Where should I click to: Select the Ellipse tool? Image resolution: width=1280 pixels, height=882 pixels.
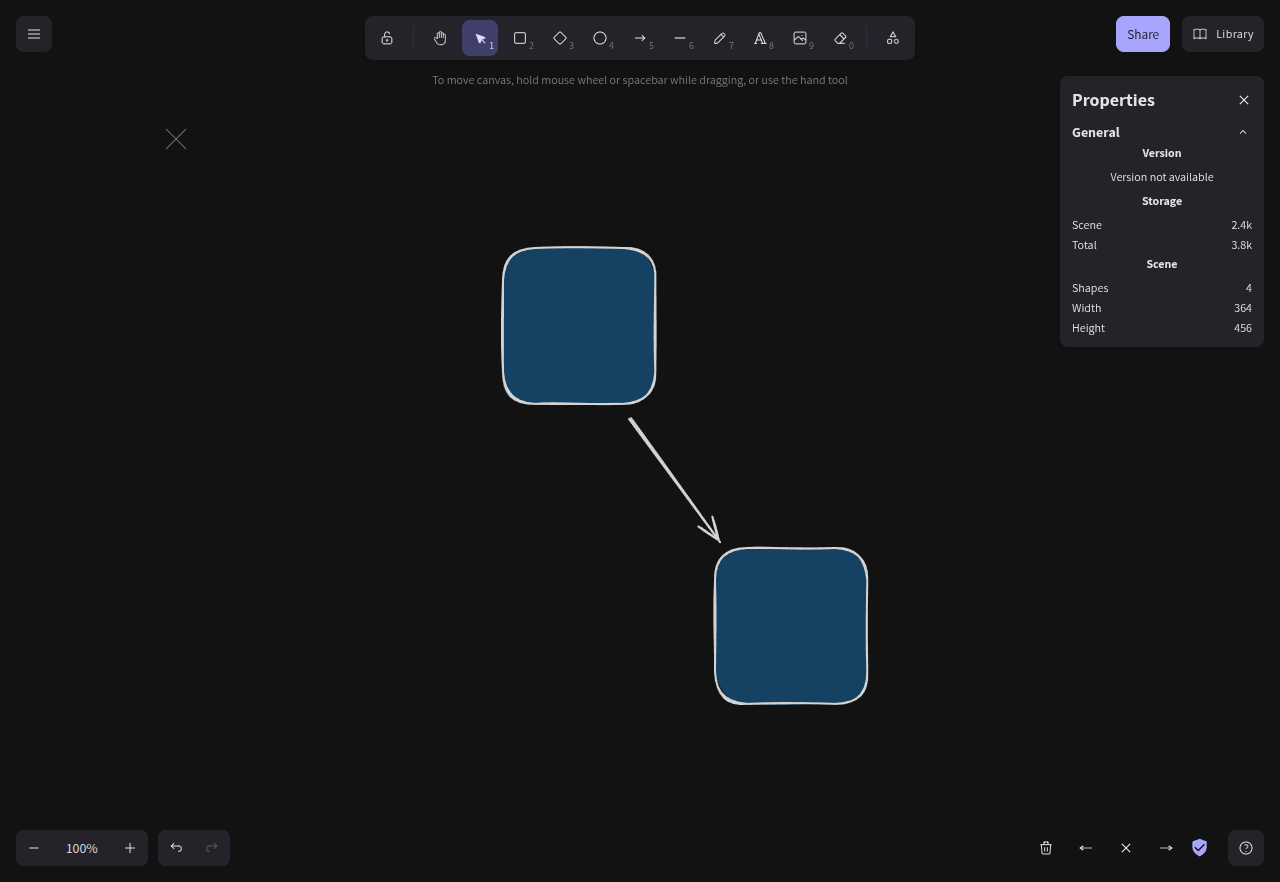click(x=600, y=38)
